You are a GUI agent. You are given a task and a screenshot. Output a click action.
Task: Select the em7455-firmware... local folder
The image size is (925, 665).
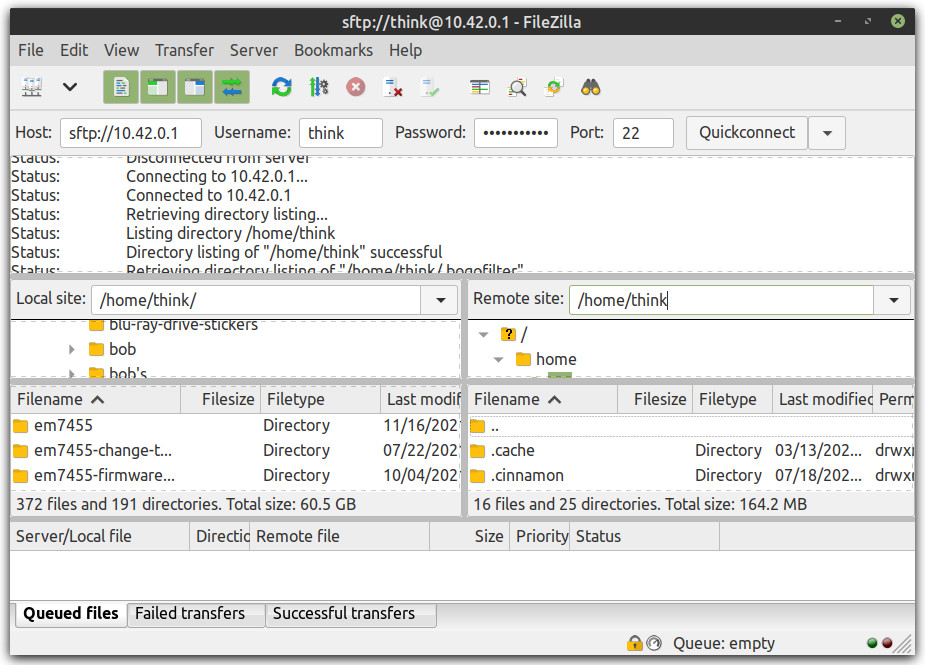235,476
